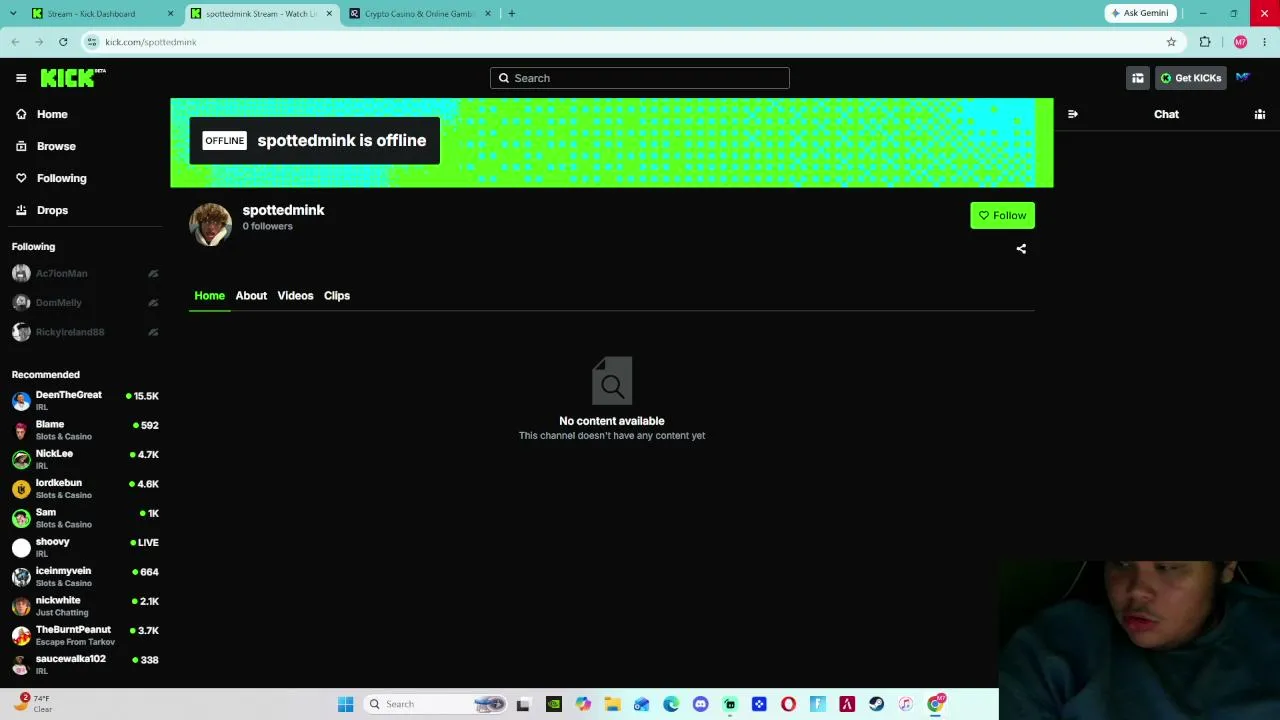
Task: Open the Windows Start menu
Action: (x=346, y=704)
